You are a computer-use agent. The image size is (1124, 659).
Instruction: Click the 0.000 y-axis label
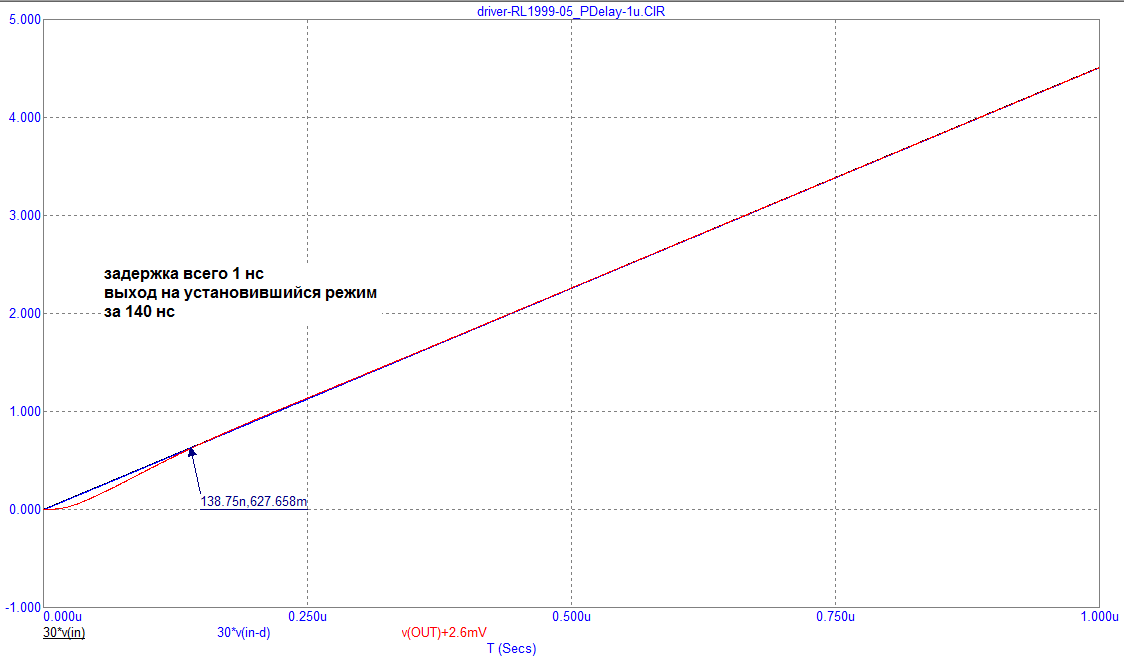25,510
